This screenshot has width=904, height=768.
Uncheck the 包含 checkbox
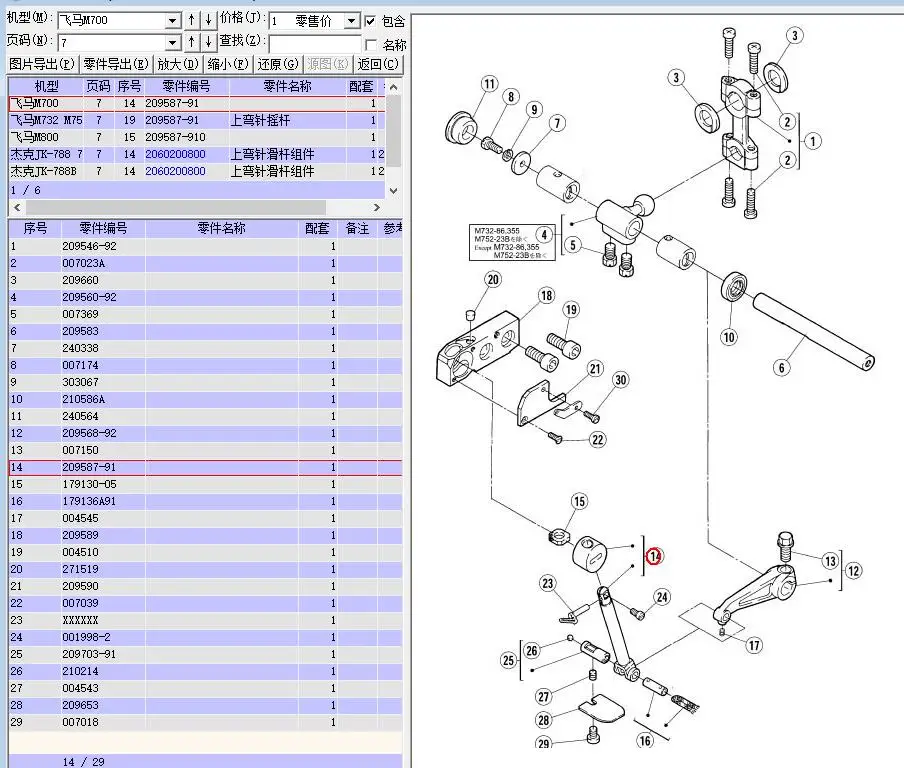[x=372, y=19]
